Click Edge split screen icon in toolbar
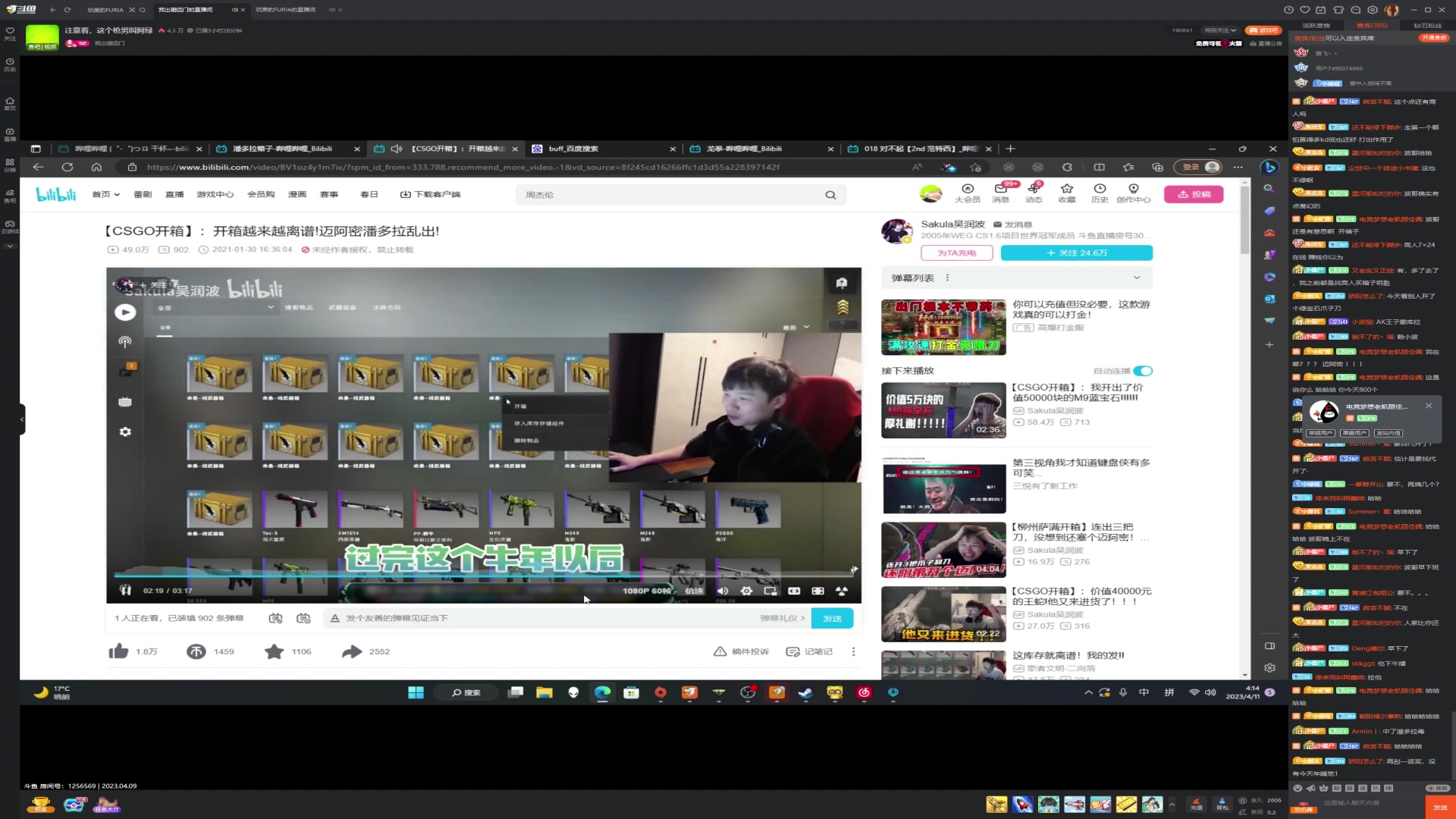1456x819 pixels. [1099, 168]
